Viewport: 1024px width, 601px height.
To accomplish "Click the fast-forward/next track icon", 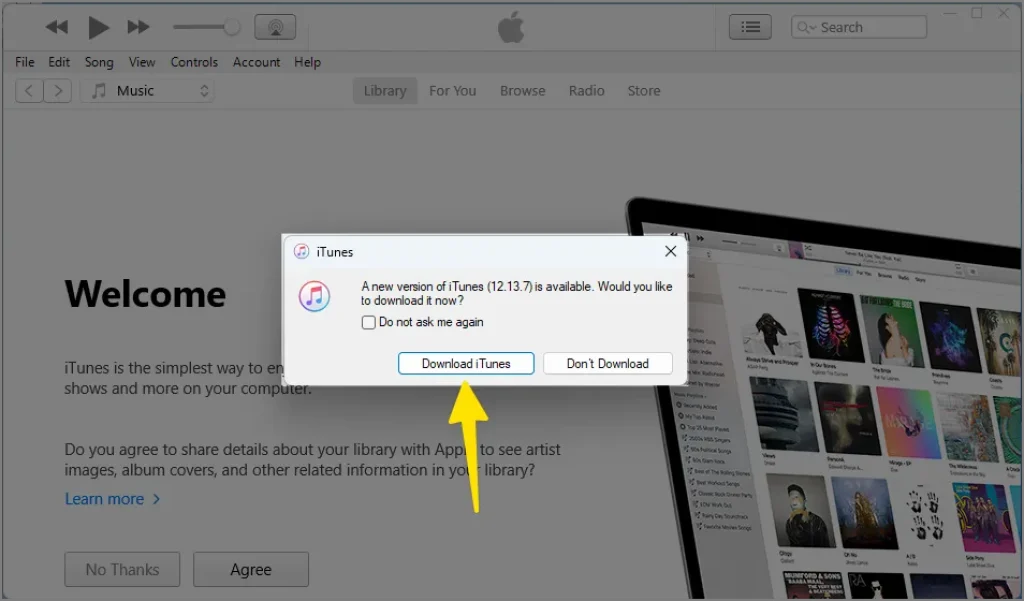I will (x=137, y=27).
